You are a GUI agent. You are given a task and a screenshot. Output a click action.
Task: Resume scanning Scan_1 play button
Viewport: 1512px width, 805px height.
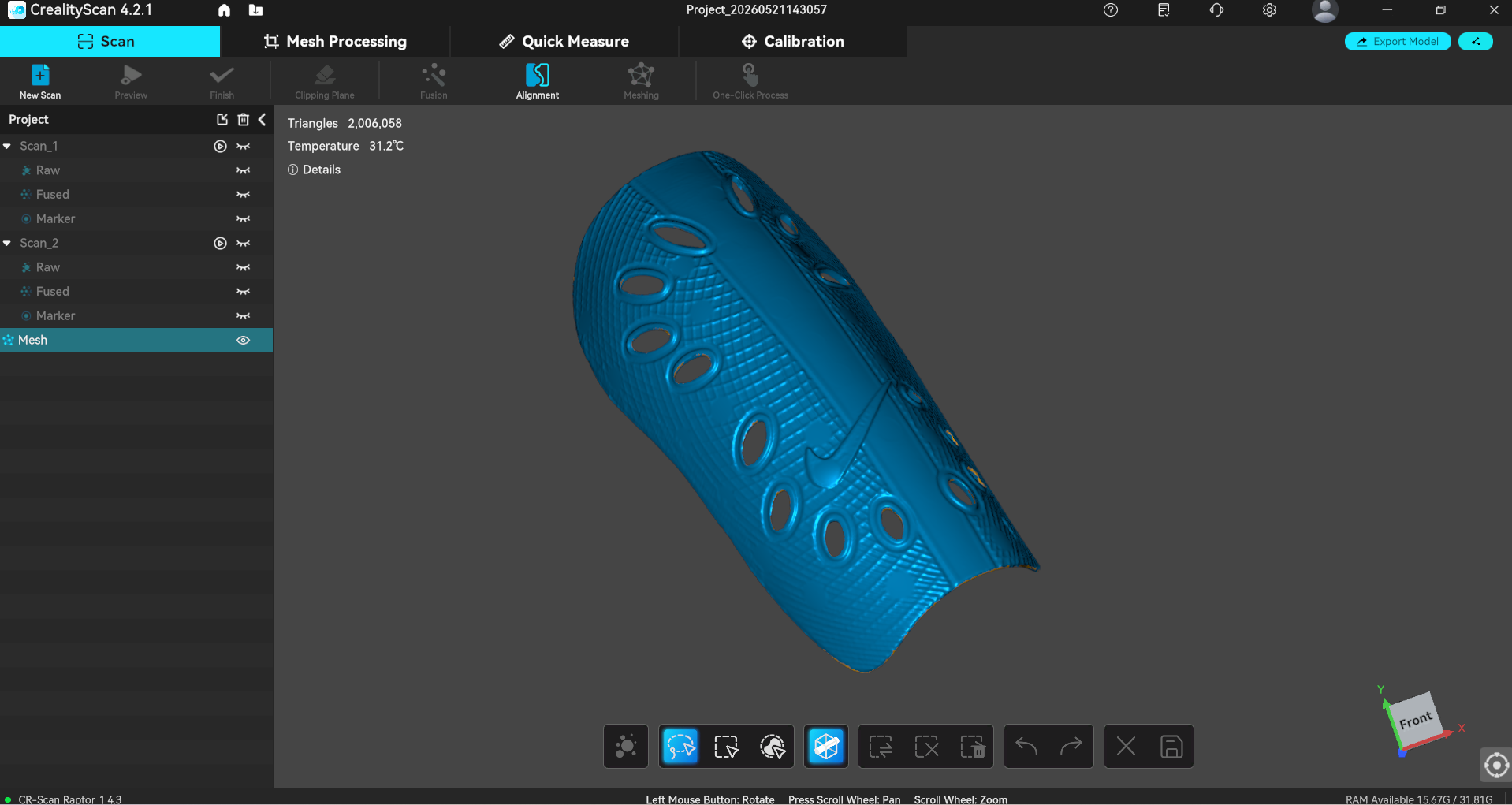click(220, 147)
